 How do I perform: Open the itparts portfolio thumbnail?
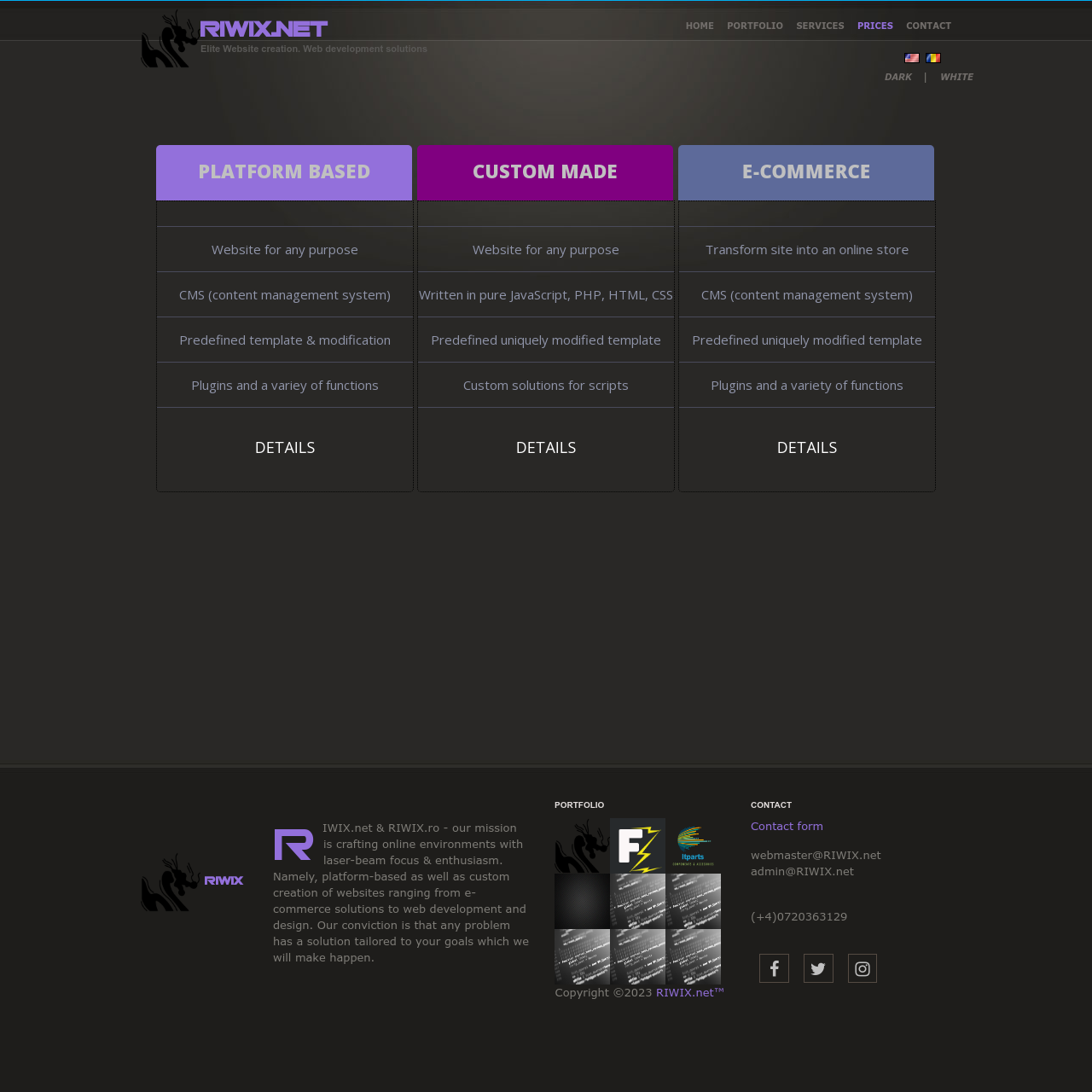point(693,845)
